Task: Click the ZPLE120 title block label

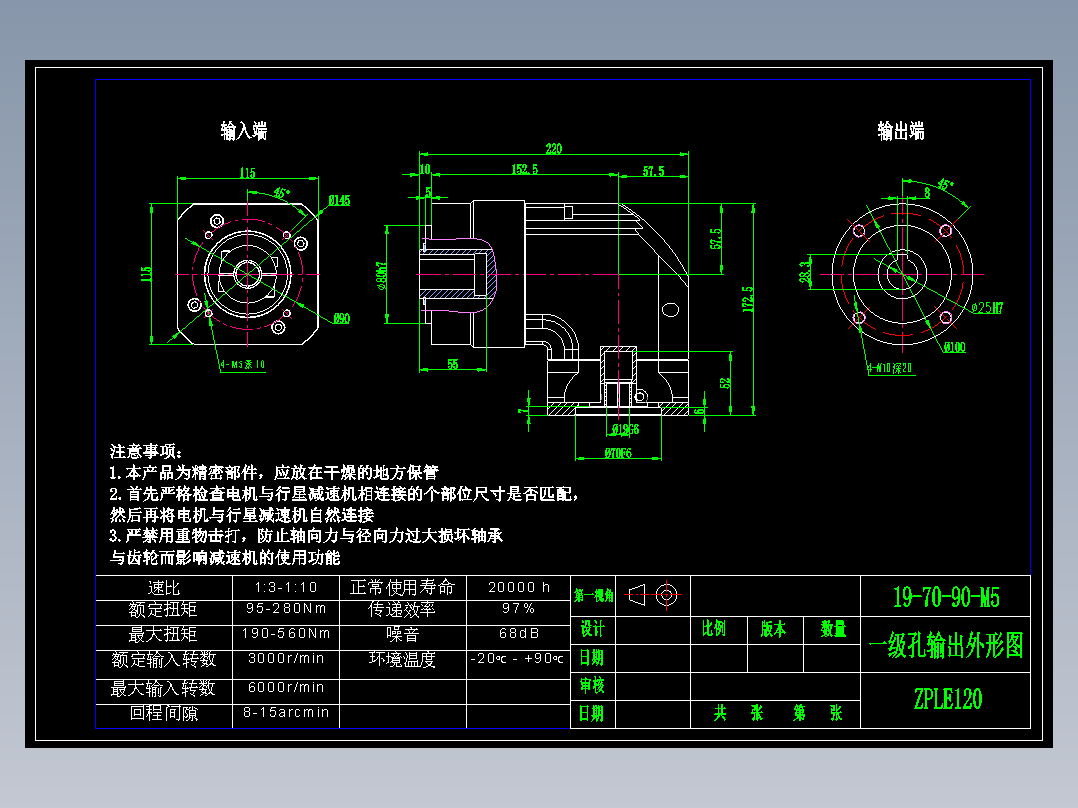Action: (x=946, y=699)
